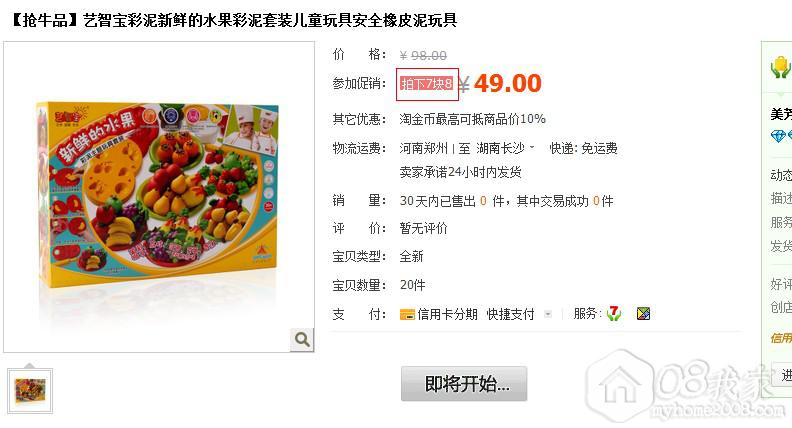
Task: Click the magnifier zoom icon on product image
Action: click(302, 339)
